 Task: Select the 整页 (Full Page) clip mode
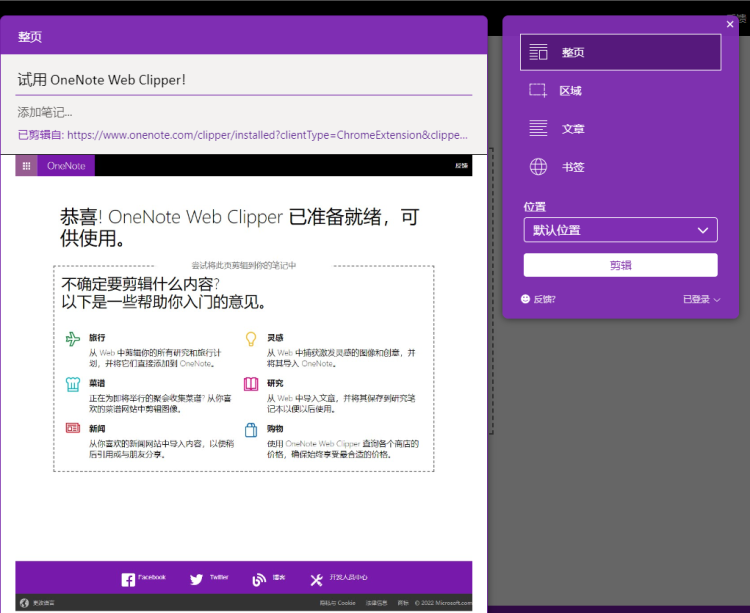(620, 52)
